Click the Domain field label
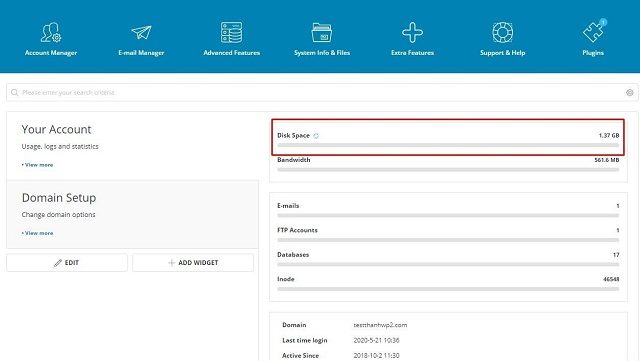640x361 pixels. click(294, 325)
